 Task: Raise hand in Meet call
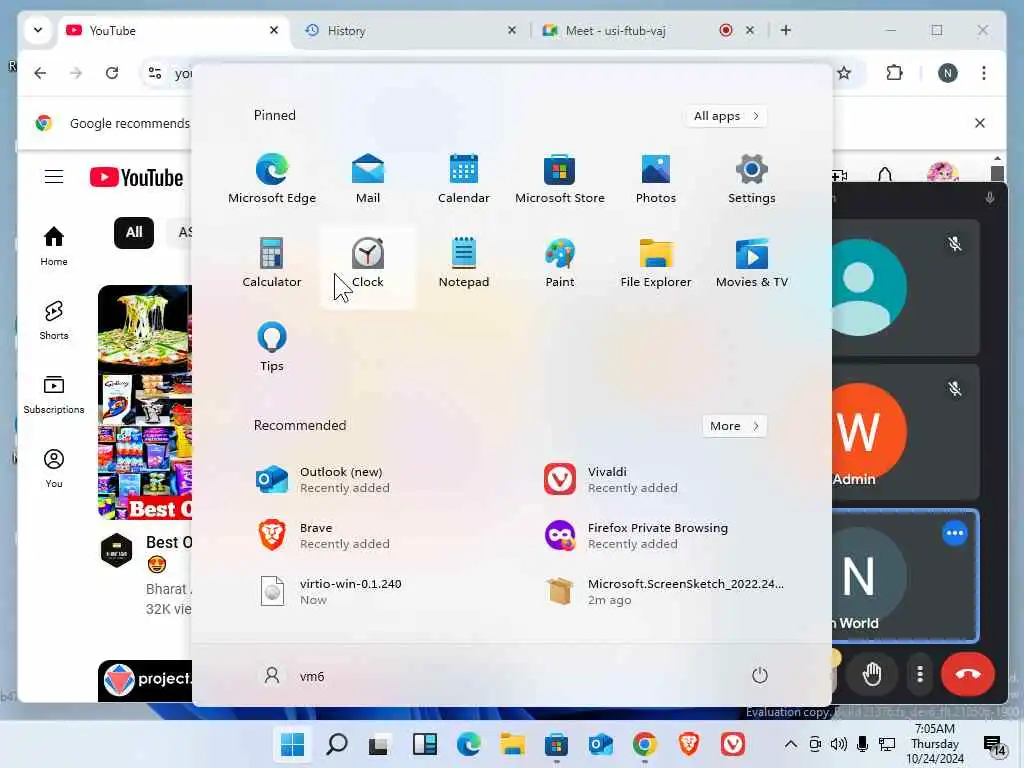point(872,674)
